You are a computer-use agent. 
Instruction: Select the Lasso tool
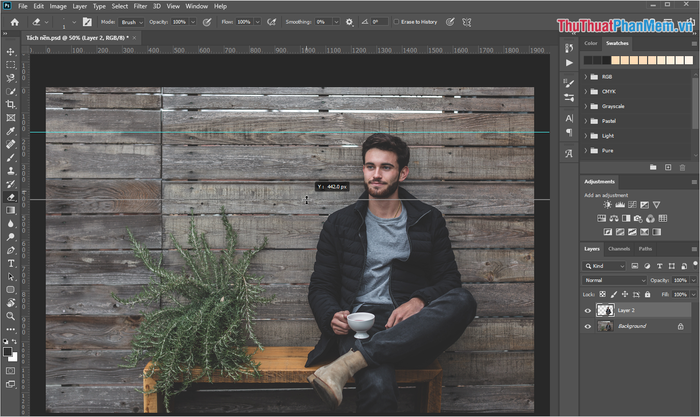click(x=11, y=78)
